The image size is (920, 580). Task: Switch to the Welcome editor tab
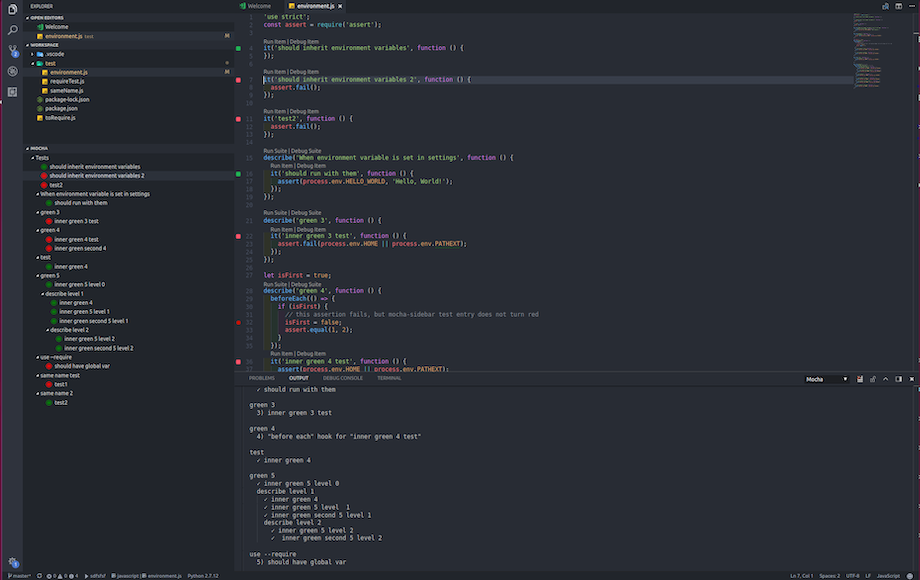tap(259, 6)
